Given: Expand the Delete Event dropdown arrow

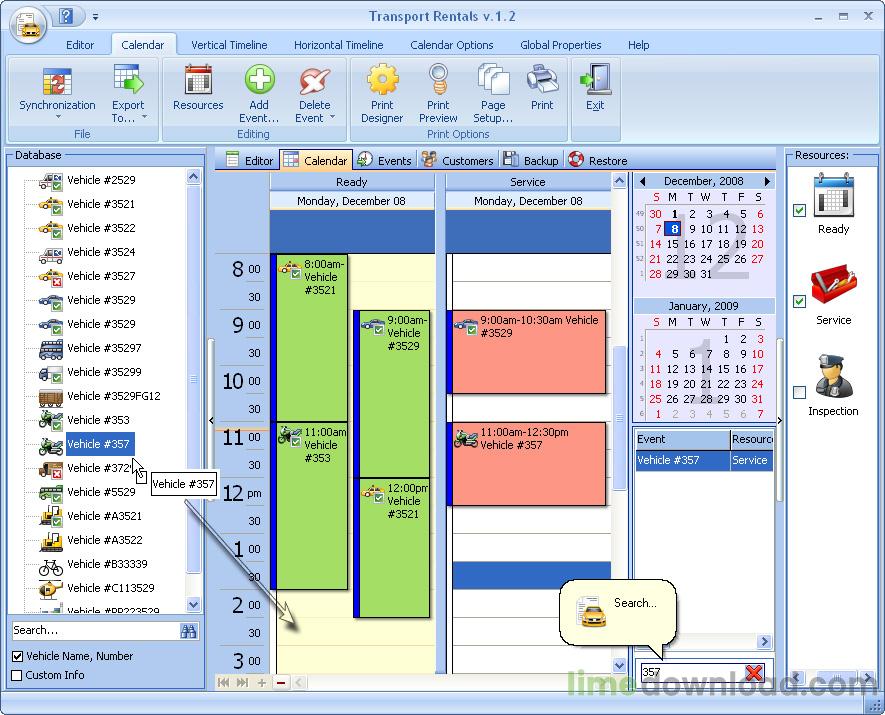Looking at the screenshot, I should click(x=332, y=117).
